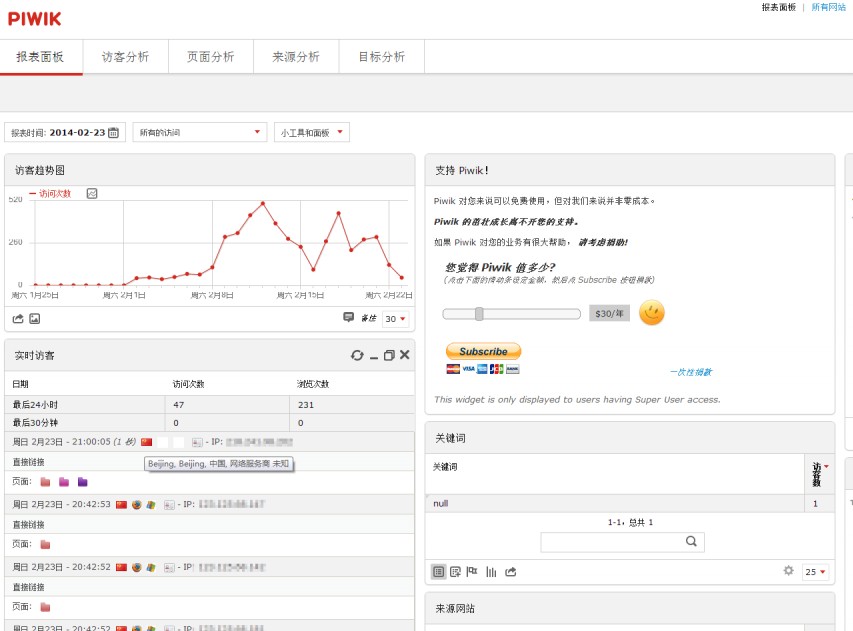
Task: Click the 访客趋势图 widget title
Action: point(40,170)
